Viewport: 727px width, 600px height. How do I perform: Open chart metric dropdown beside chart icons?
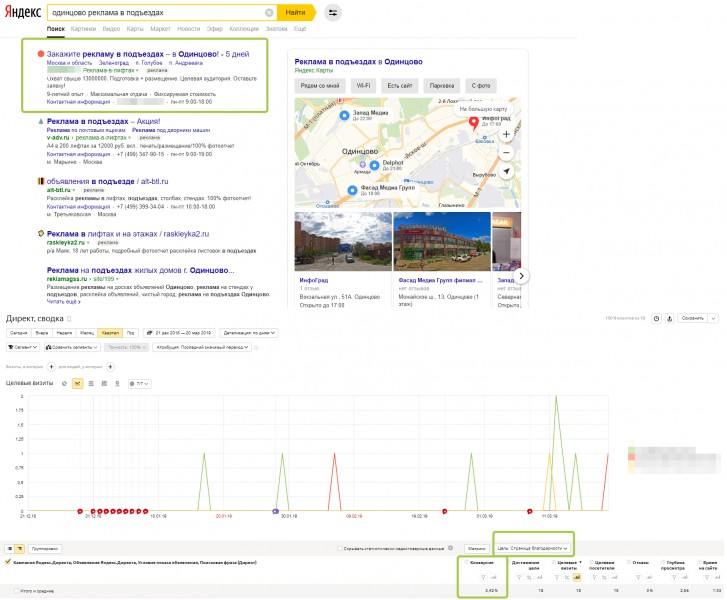tap(140, 383)
